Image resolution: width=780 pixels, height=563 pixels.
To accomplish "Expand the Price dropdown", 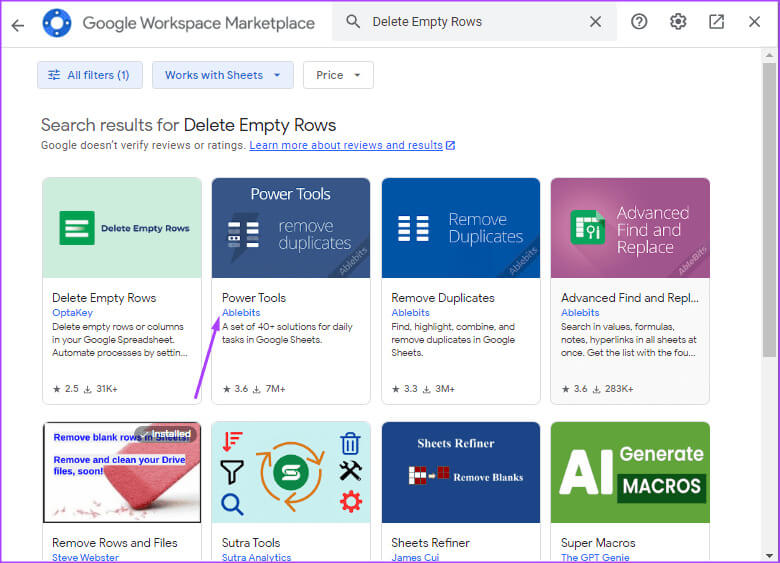I will (x=338, y=75).
